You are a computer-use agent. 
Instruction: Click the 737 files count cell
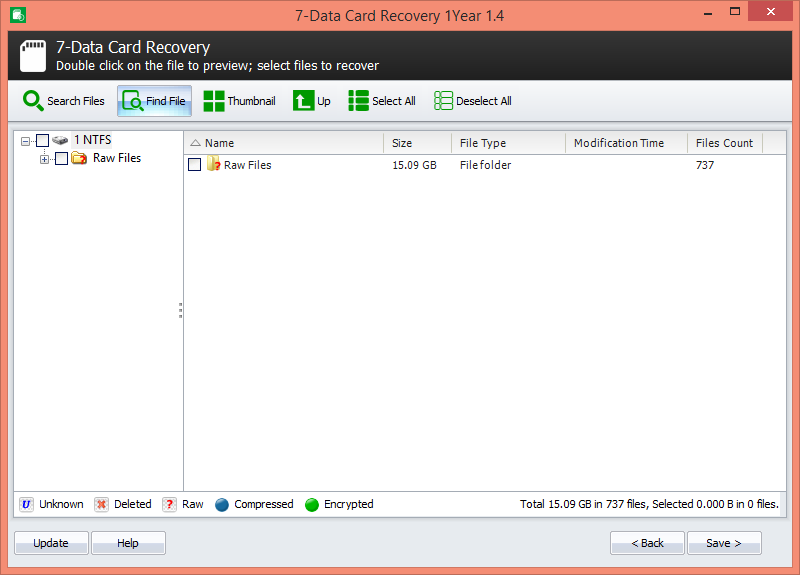click(x=705, y=165)
